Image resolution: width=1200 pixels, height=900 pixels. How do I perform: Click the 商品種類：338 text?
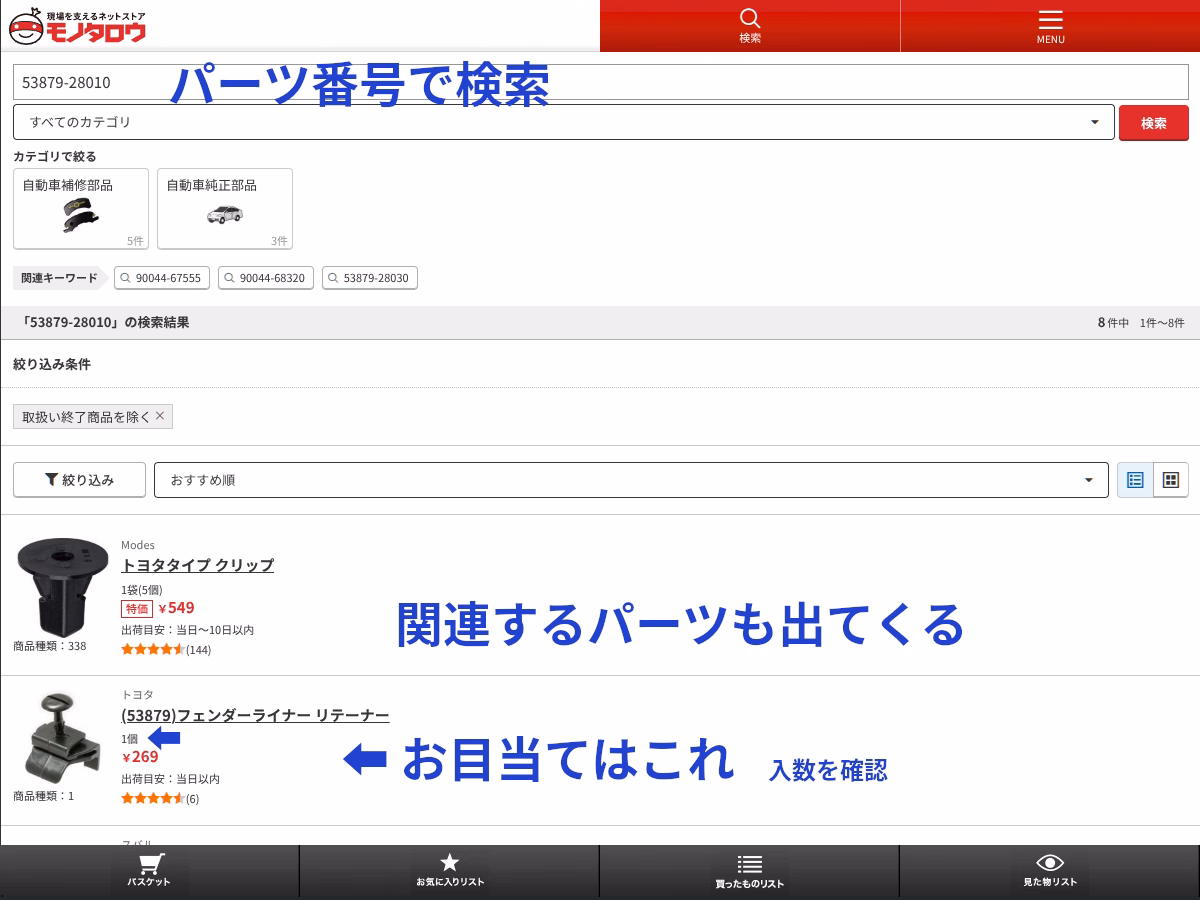pyautogui.click(x=50, y=646)
